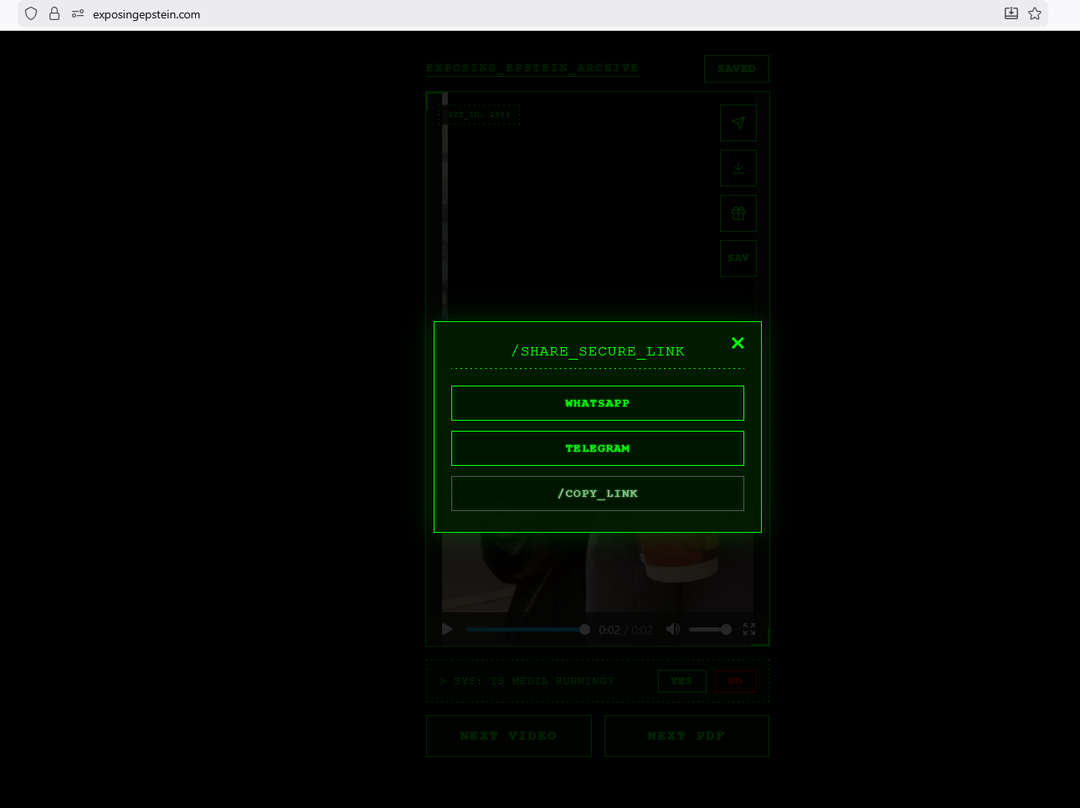Answer YES to media running prompt
The width and height of the screenshot is (1080, 808).
(681, 681)
